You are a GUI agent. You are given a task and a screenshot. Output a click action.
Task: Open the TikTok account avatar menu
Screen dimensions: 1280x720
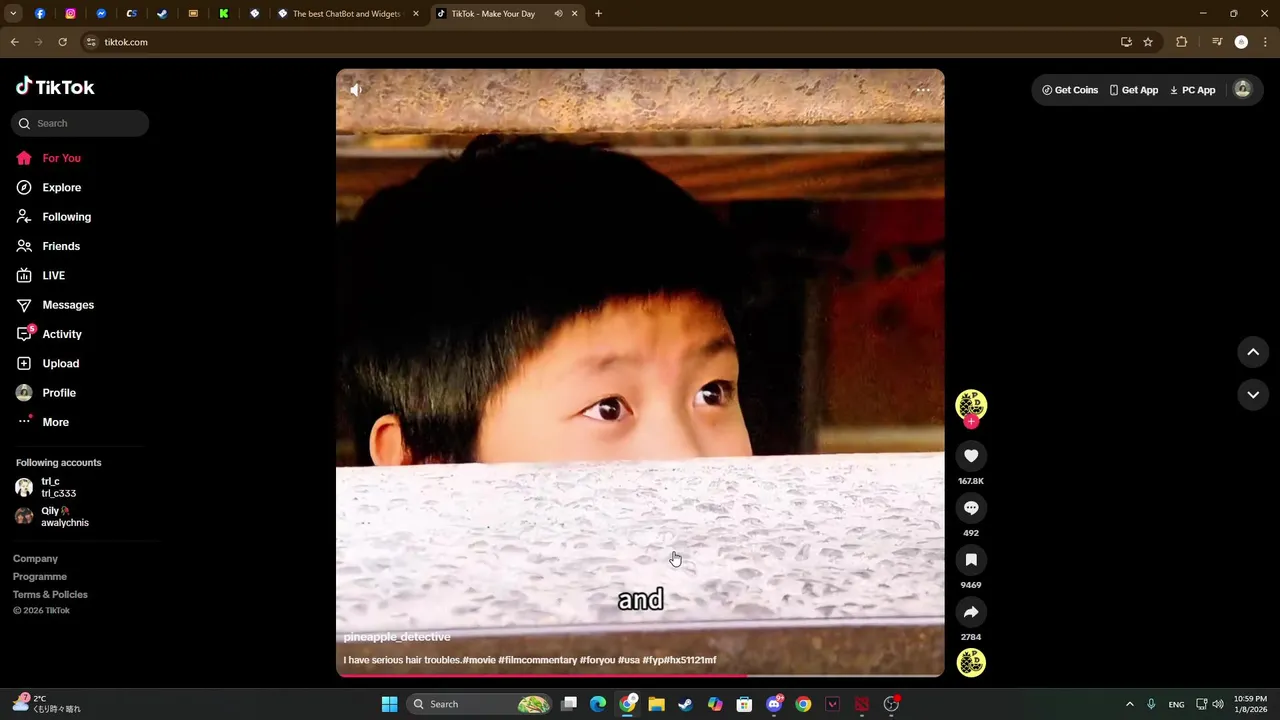pos(1242,89)
